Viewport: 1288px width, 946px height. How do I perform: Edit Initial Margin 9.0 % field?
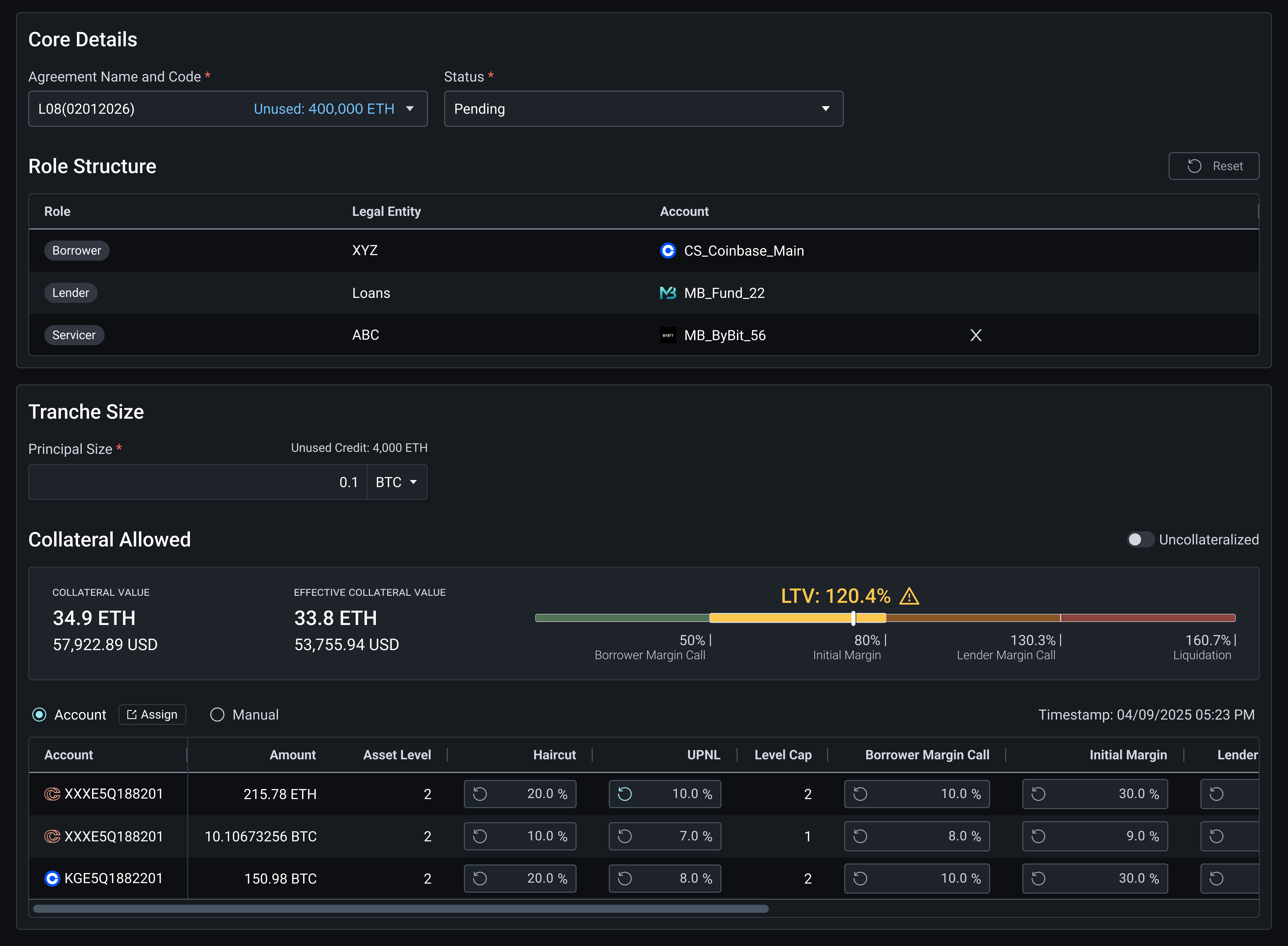pyautogui.click(x=1095, y=836)
